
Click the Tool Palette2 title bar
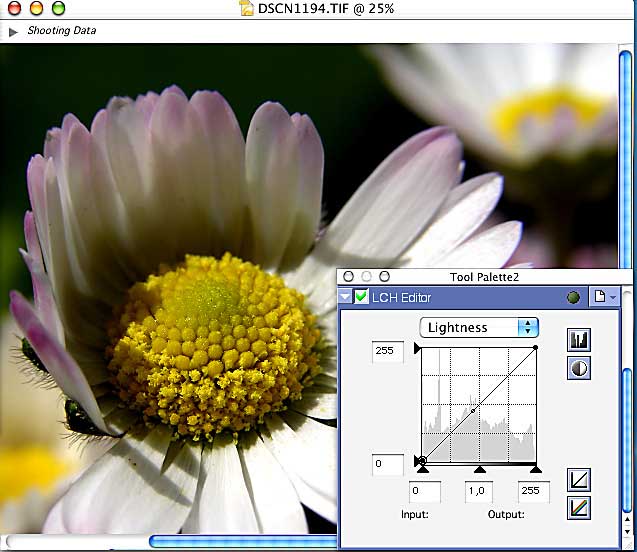coord(484,277)
